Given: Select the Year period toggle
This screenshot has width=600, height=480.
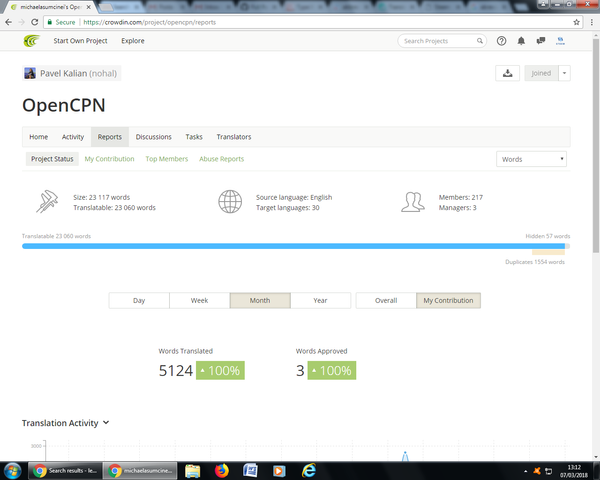Looking at the screenshot, I should pos(320,300).
